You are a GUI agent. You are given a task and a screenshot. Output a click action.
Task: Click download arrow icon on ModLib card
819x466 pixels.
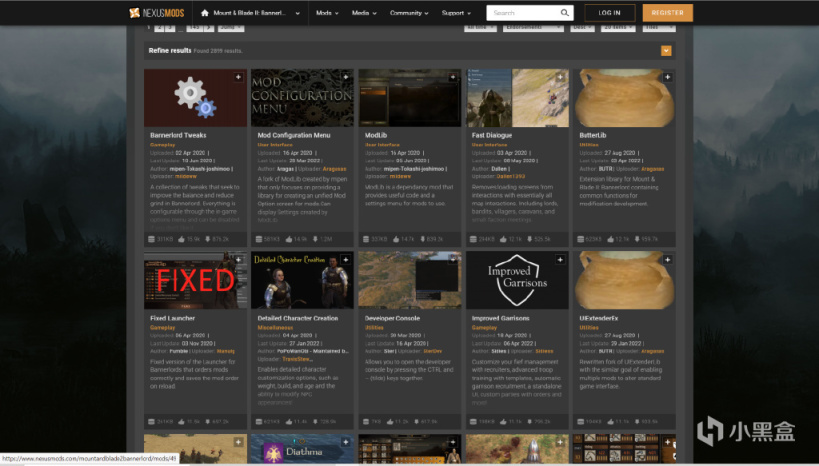pos(422,239)
